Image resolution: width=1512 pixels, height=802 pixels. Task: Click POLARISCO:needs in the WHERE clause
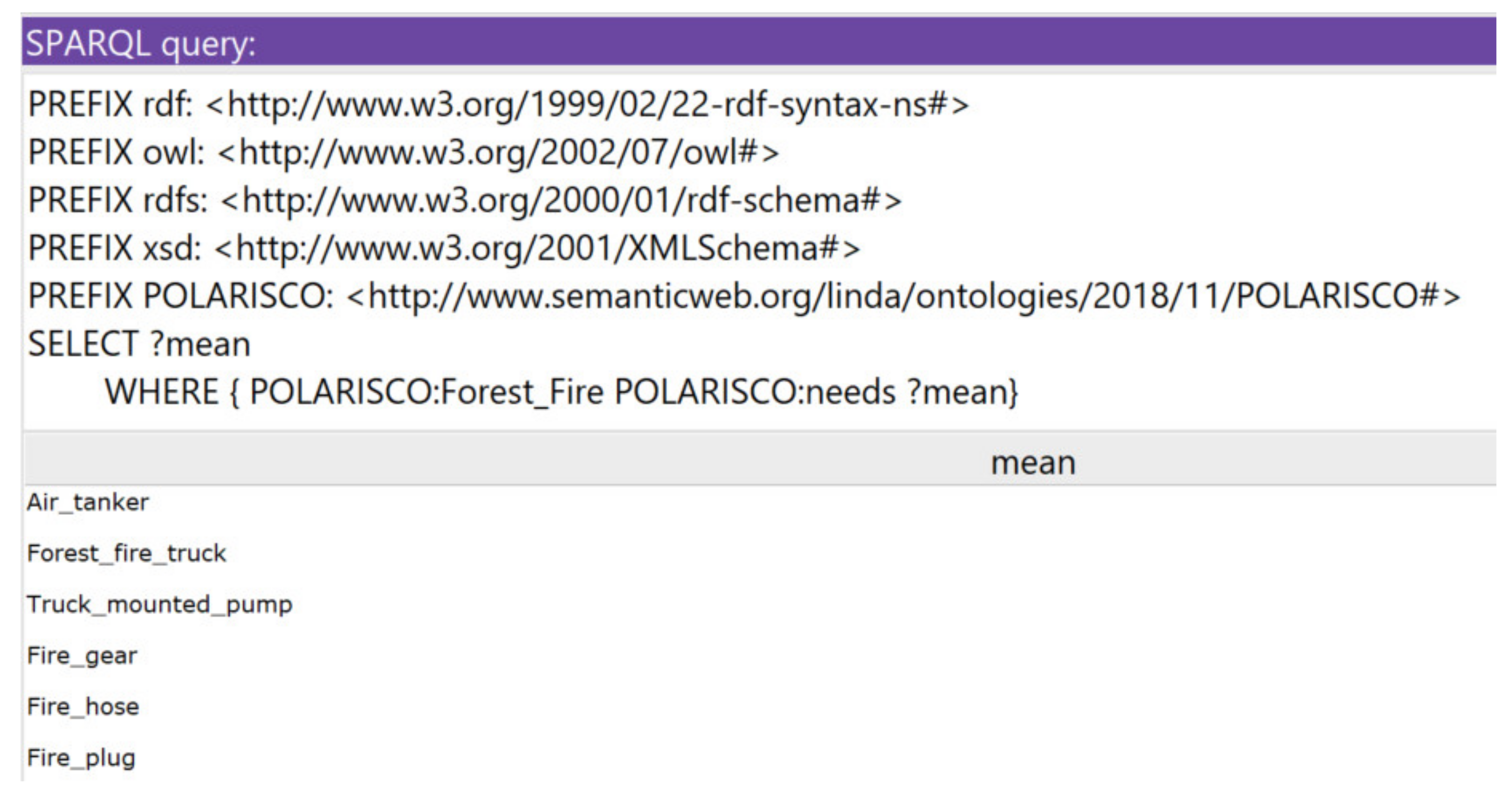pyautogui.click(x=755, y=391)
